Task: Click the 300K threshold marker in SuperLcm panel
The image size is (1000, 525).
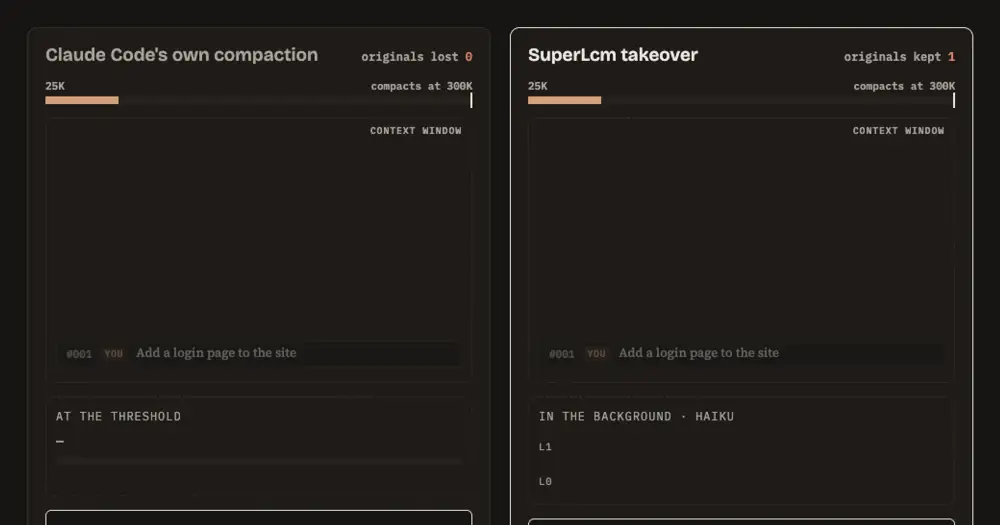Action: [x=954, y=100]
